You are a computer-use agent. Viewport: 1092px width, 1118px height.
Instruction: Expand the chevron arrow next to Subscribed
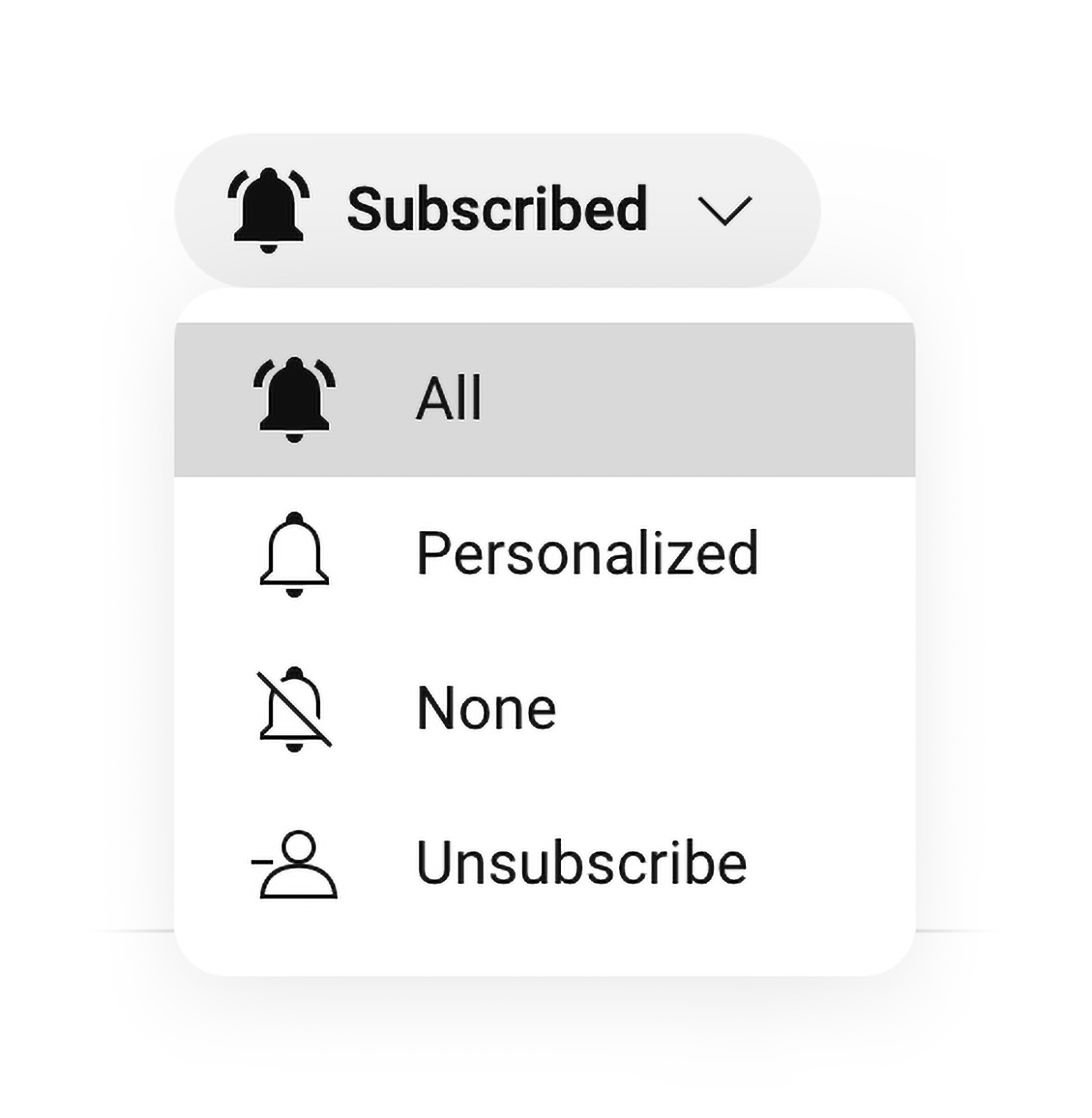[x=725, y=210]
